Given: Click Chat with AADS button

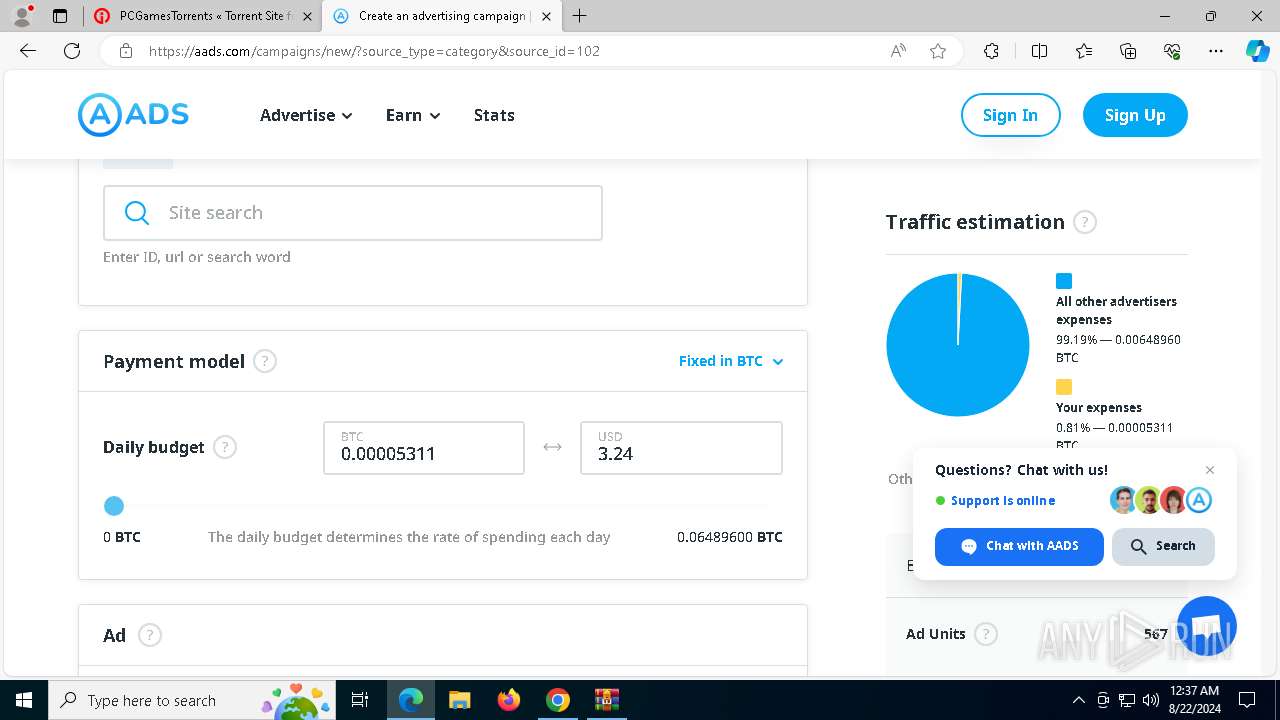Looking at the screenshot, I should (x=1019, y=546).
